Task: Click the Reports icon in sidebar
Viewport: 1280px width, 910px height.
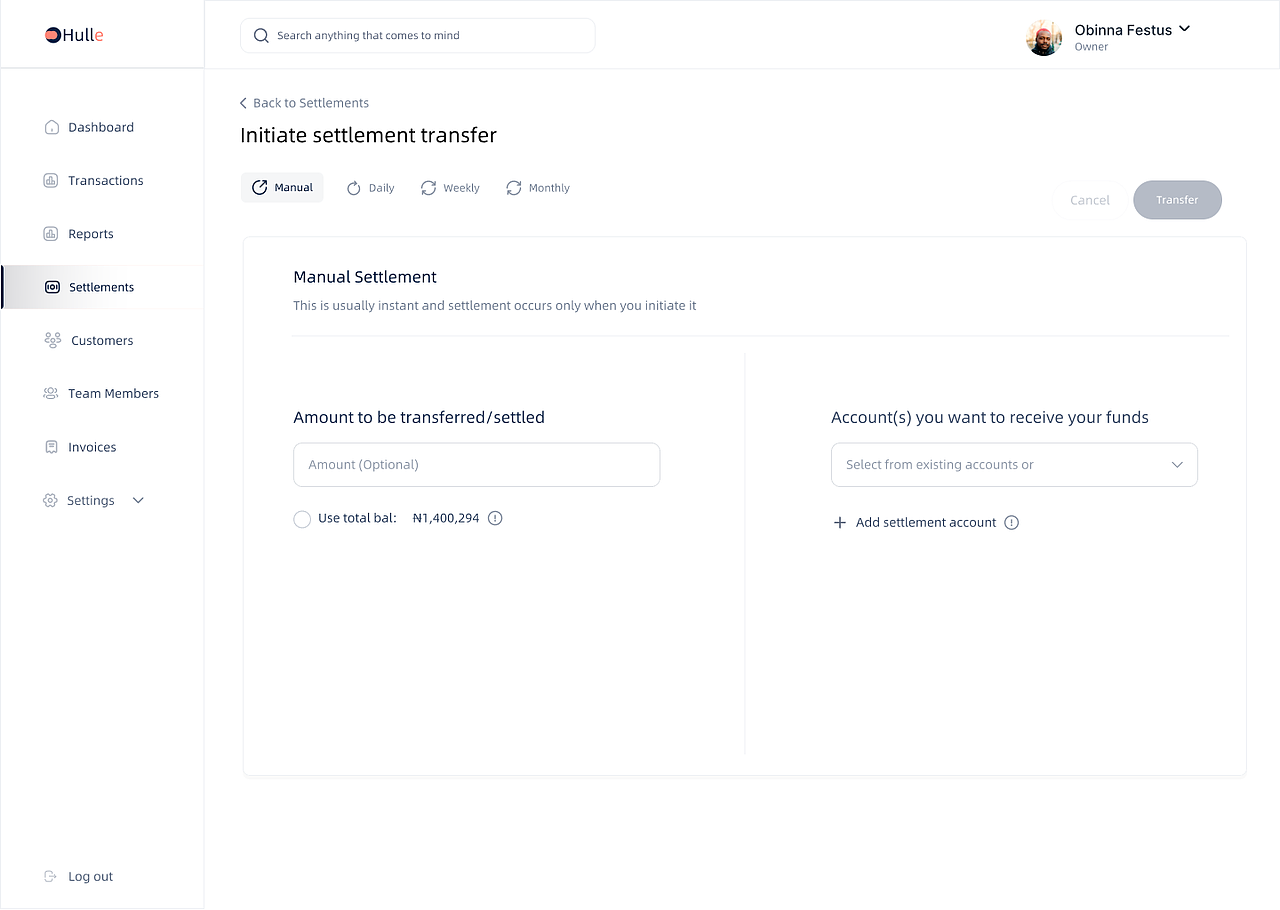Action: (x=51, y=234)
